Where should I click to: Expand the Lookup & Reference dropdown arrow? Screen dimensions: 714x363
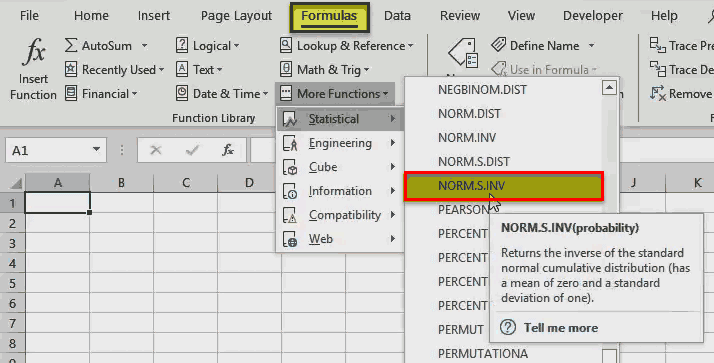point(410,46)
